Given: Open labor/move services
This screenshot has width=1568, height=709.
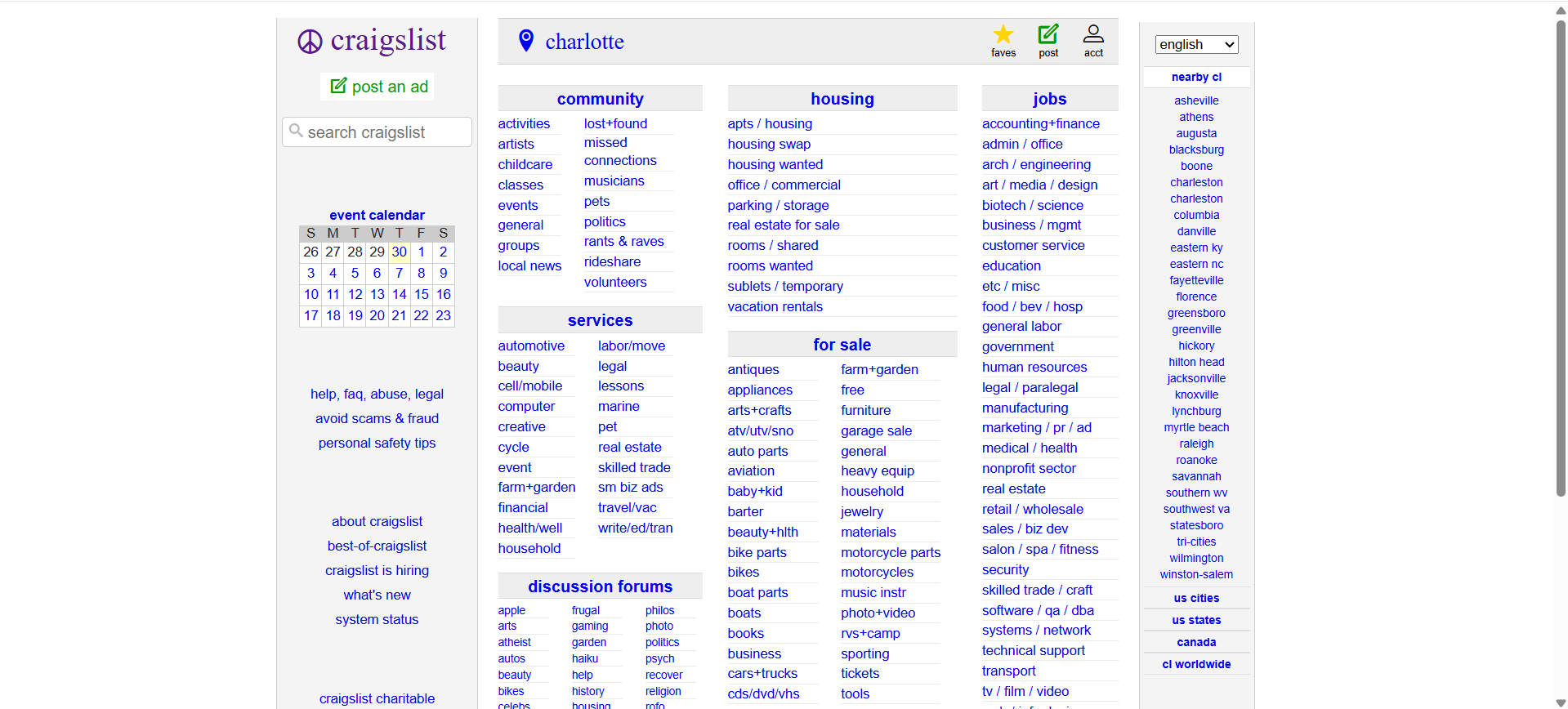Looking at the screenshot, I should pyautogui.click(x=632, y=346).
